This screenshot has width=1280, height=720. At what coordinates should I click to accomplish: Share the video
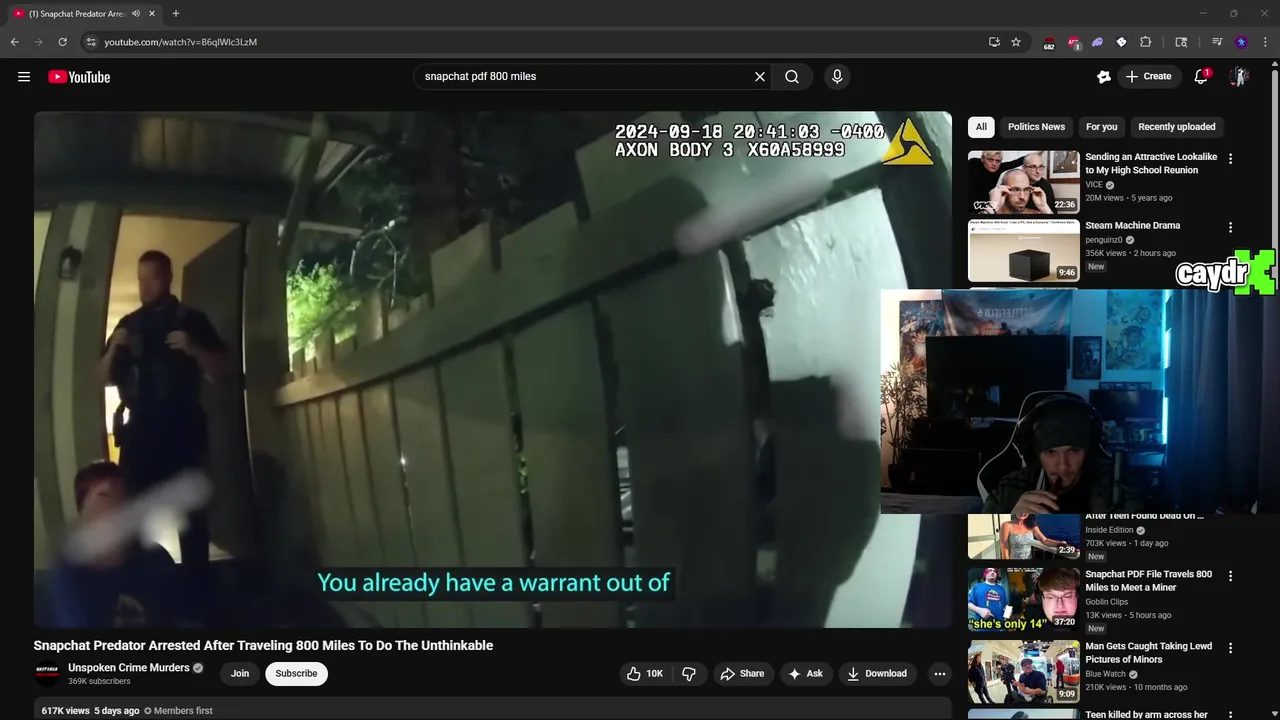click(x=742, y=674)
